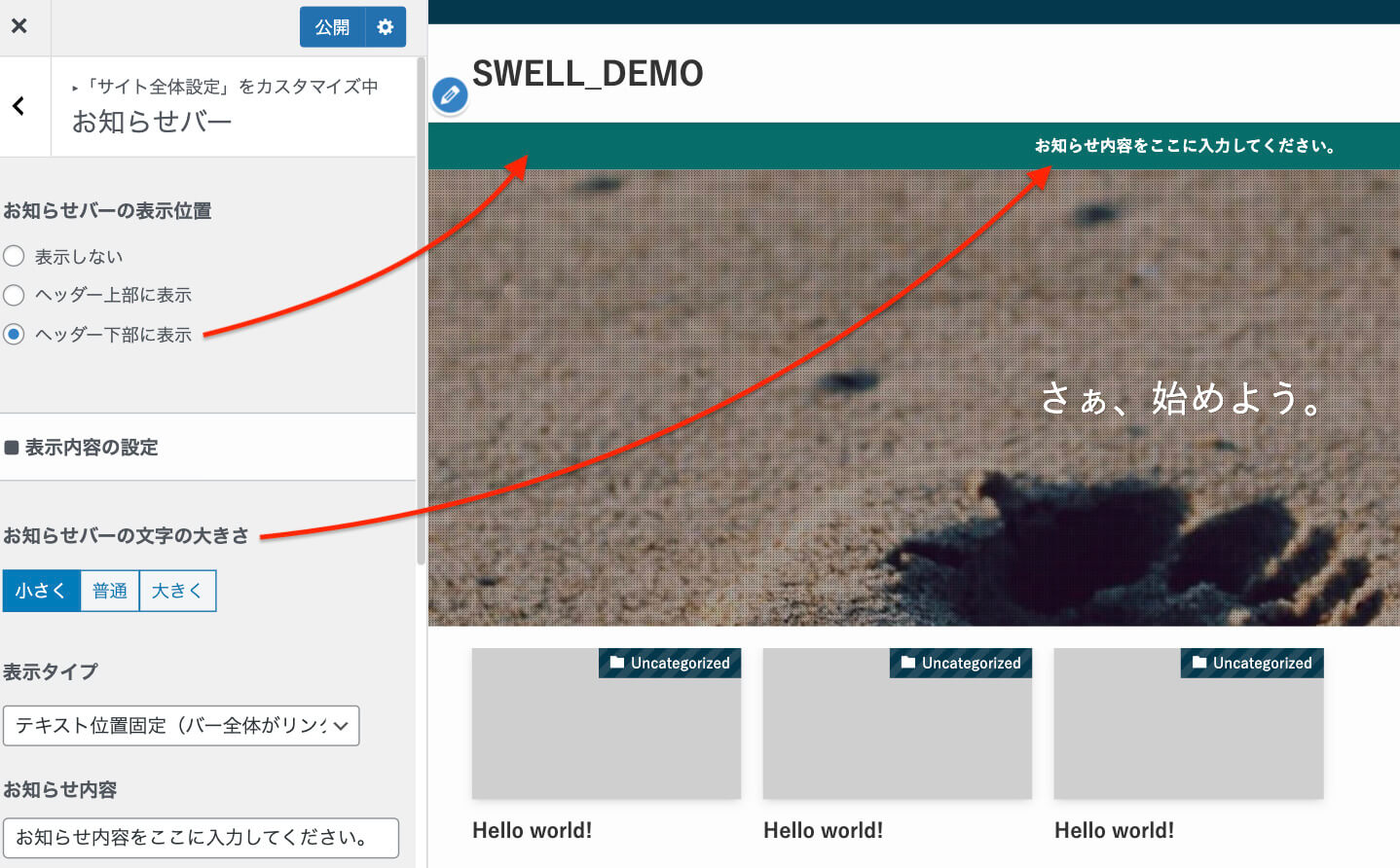The height and width of the screenshot is (868, 1400).
Task: Select the 小さく size button
Action: click(x=41, y=590)
